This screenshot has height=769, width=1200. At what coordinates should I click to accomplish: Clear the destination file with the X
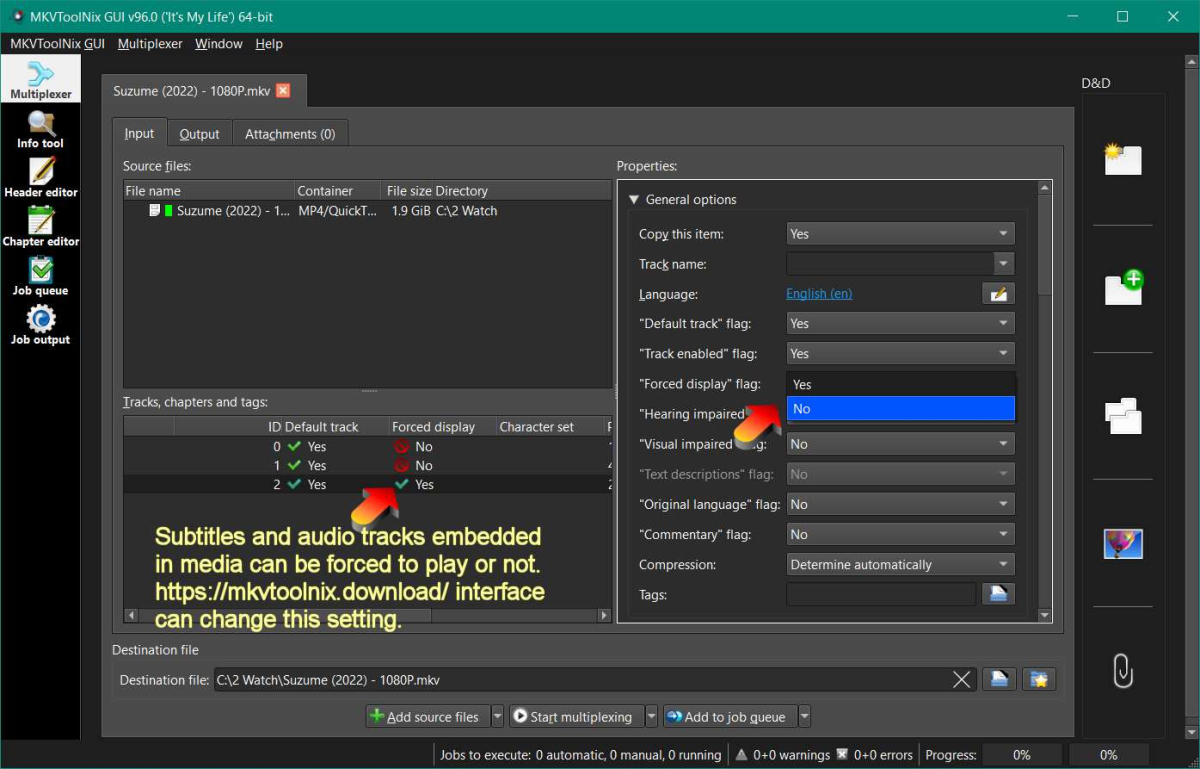point(961,679)
